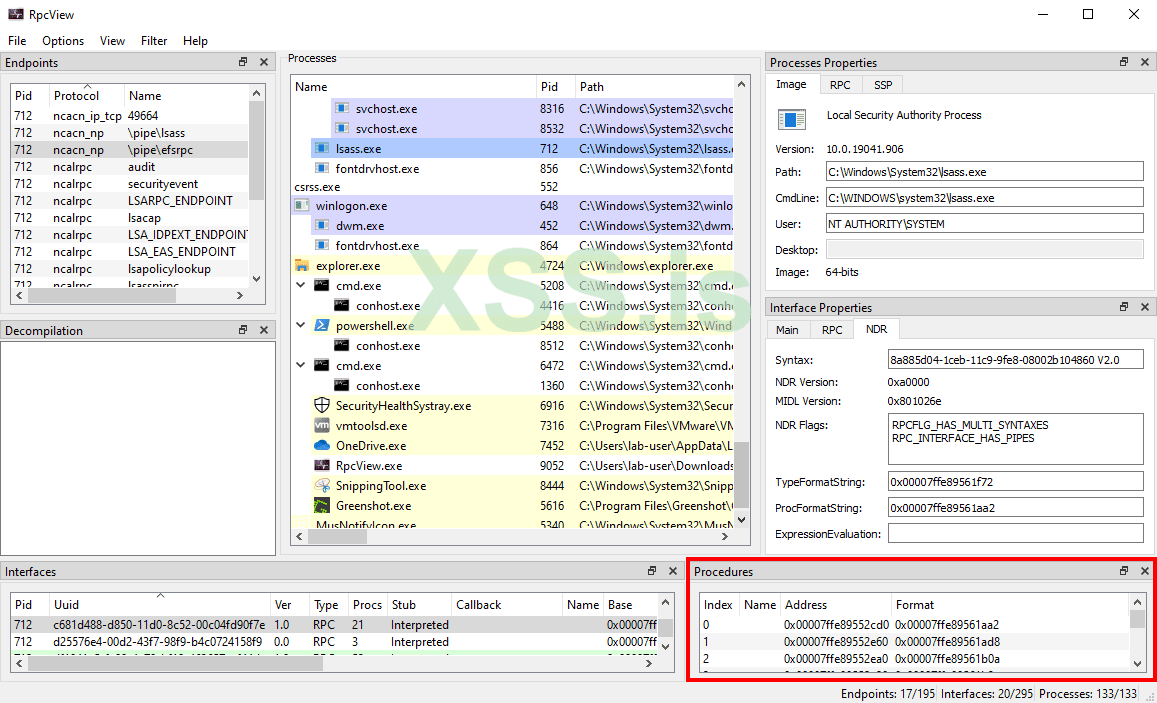Sort interfaces by Procs column
The height and width of the screenshot is (703, 1157).
(x=367, y=604)
